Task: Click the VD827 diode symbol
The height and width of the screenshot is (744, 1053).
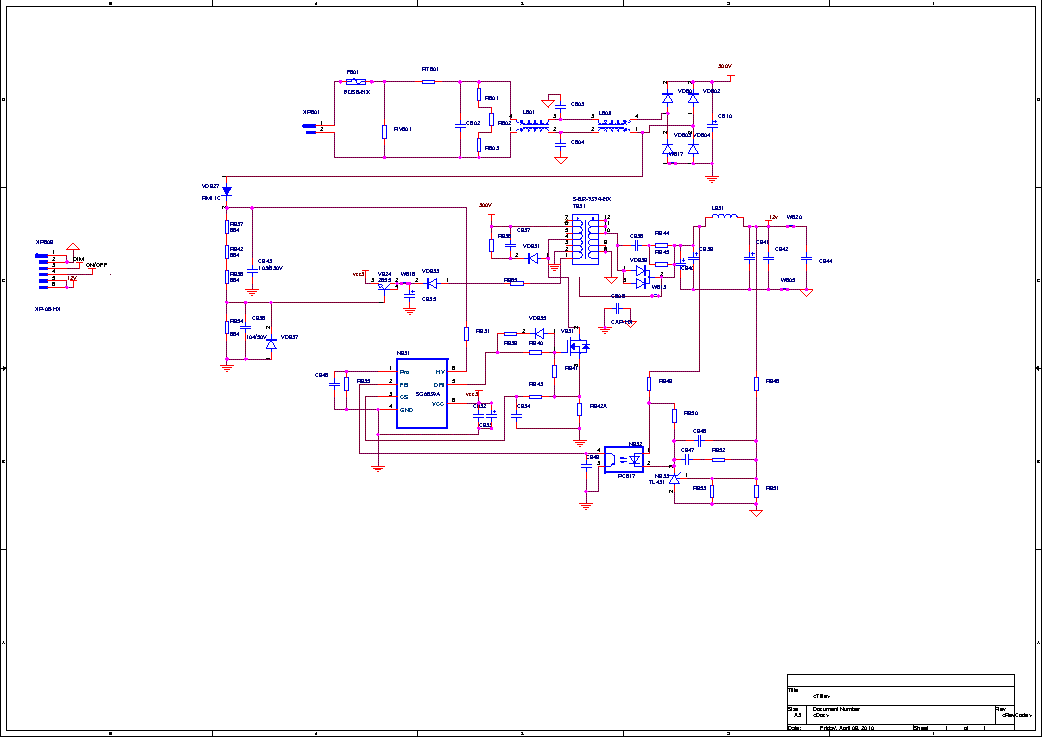Action: 227,190
